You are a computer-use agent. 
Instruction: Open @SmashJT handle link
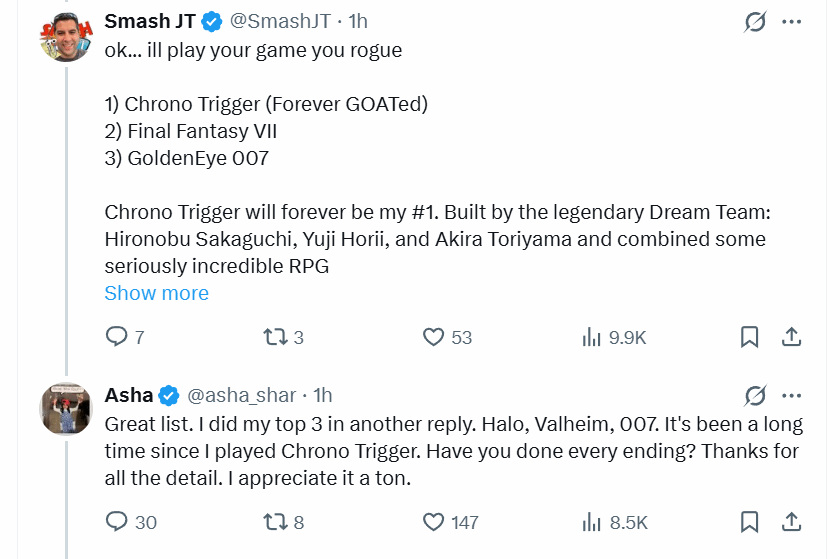point(283,22)
